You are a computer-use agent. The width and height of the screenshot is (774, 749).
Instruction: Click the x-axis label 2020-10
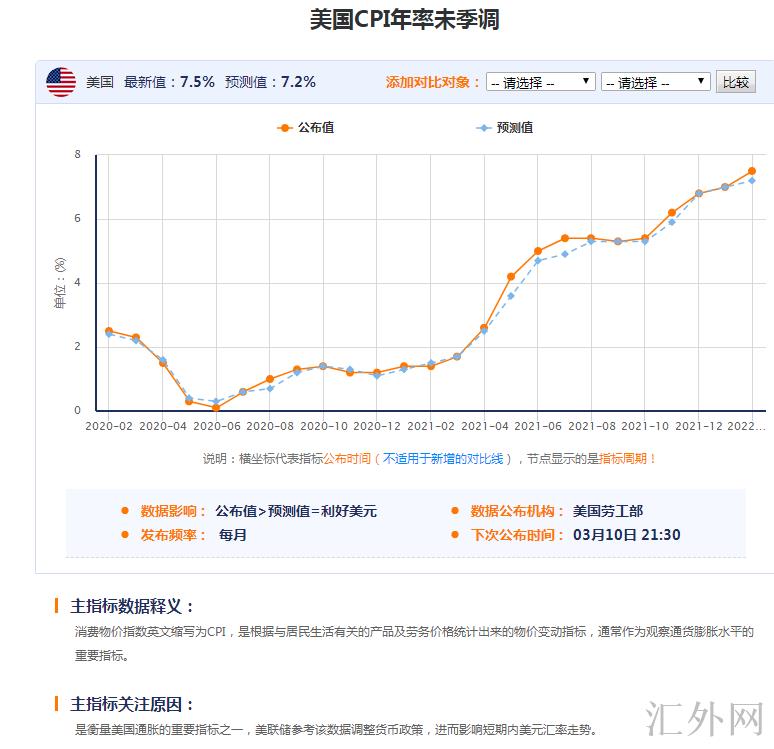point(324,426)
